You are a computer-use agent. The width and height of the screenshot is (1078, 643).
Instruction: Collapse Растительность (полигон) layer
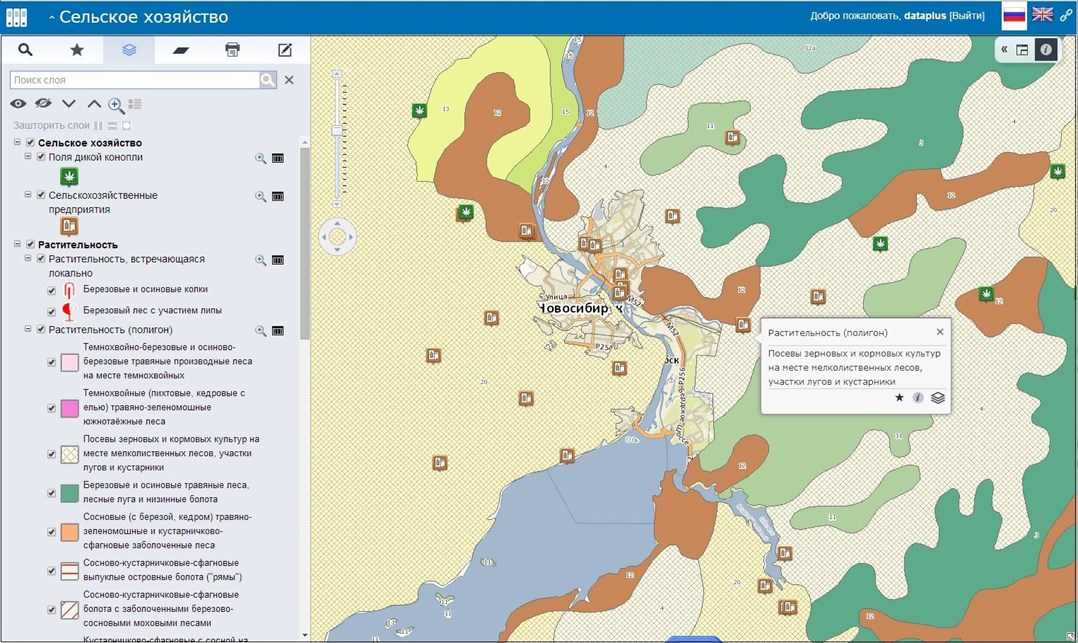click(x=28, y=329)
